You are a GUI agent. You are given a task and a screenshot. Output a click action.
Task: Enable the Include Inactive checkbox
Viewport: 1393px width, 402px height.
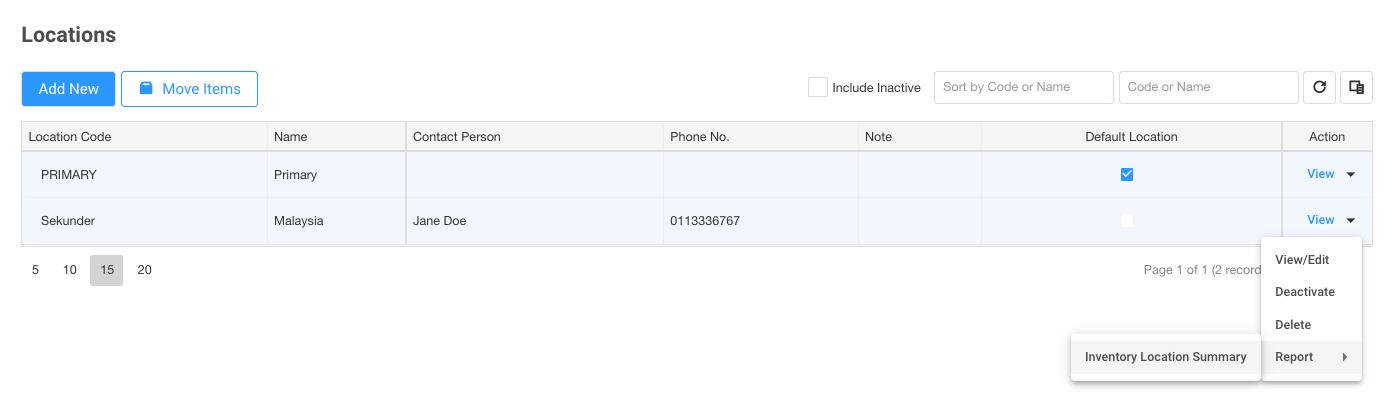click(817, 87)
